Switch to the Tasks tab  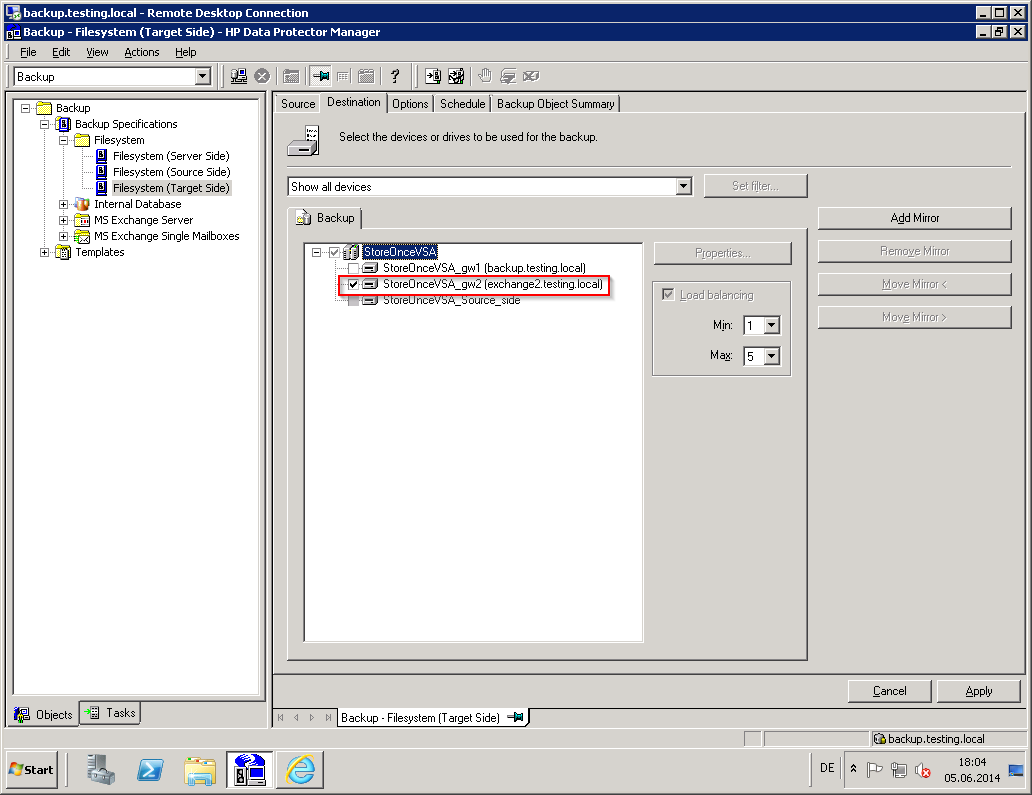111,713
